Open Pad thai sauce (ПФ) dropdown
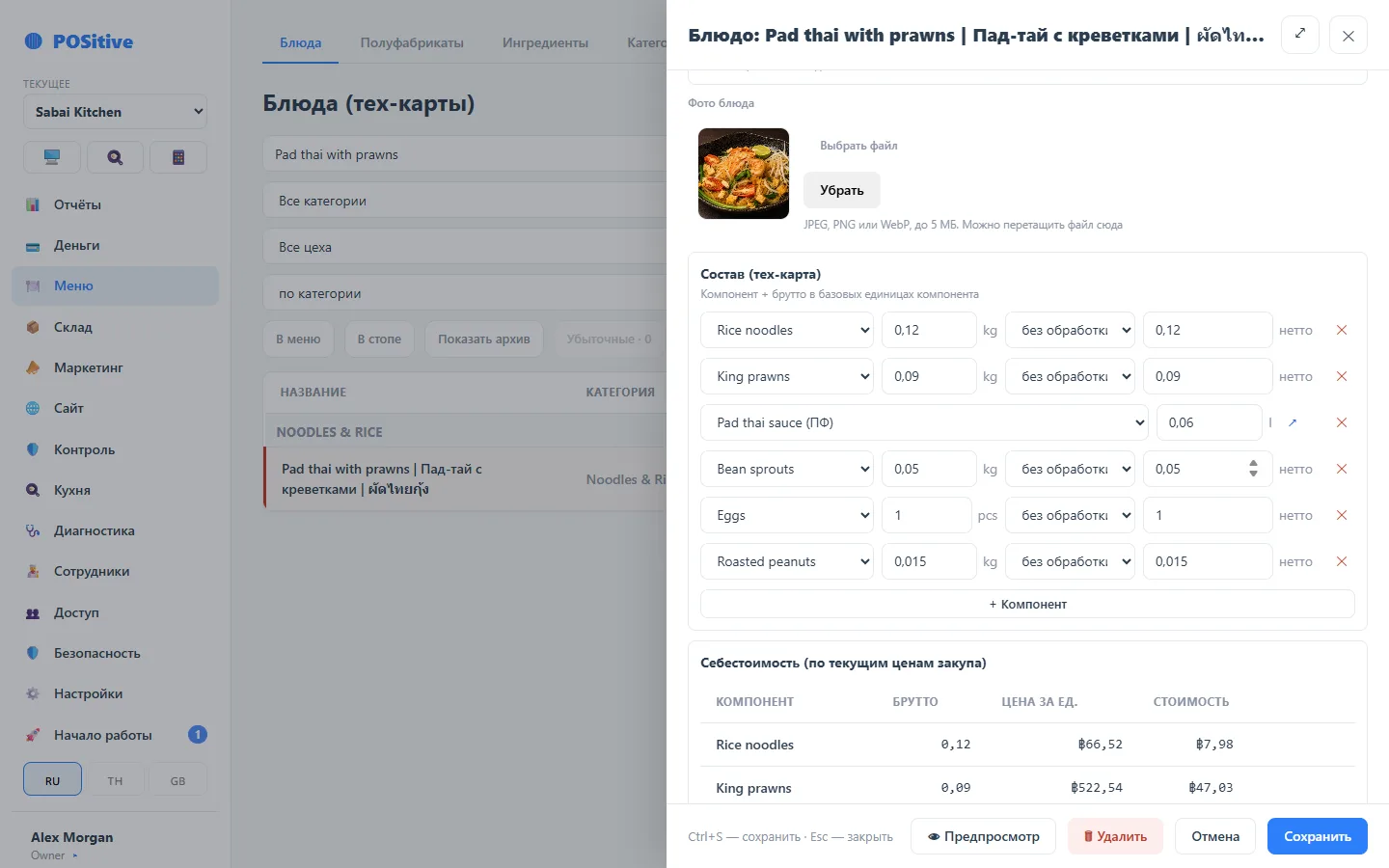This screenshot has width=1389, height=868. [924, 422]
